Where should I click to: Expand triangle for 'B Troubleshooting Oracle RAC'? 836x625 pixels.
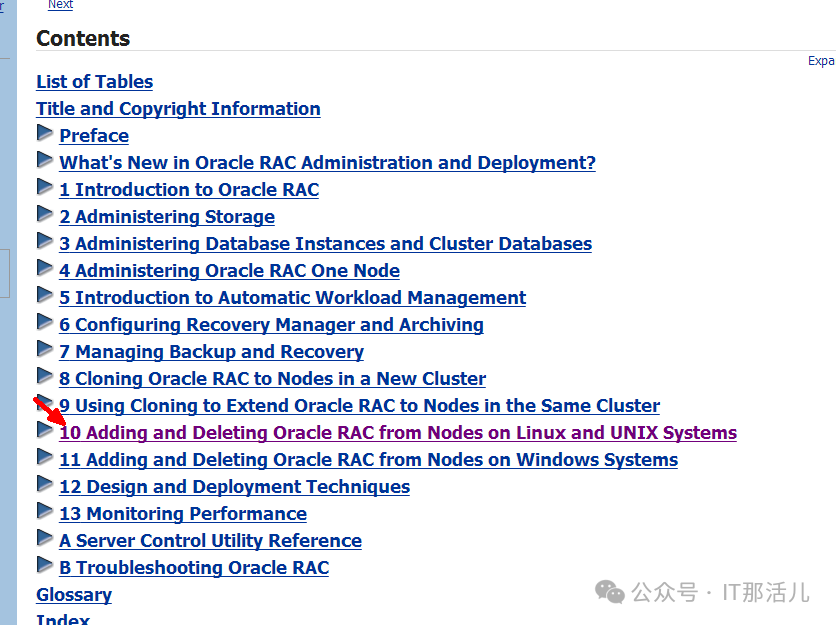point(45,565)
